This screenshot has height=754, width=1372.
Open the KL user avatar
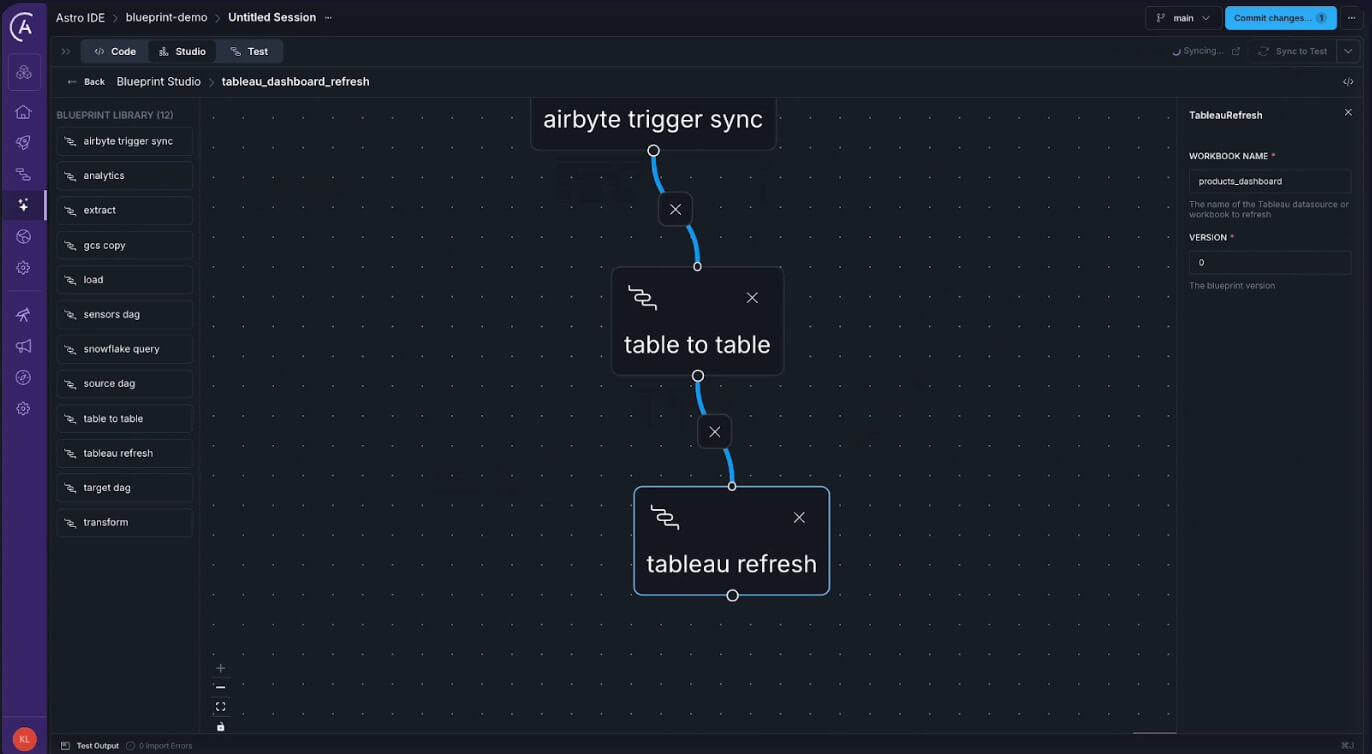point(24,739)
